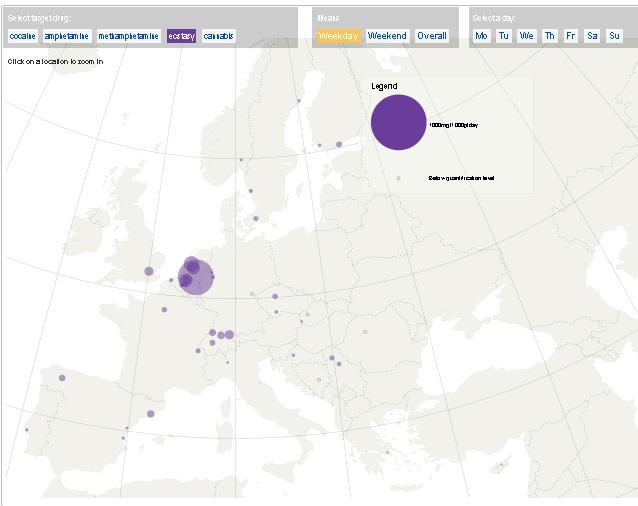
Task: Pick Tuesday (Tu) day button
Action: coord(504,36)
